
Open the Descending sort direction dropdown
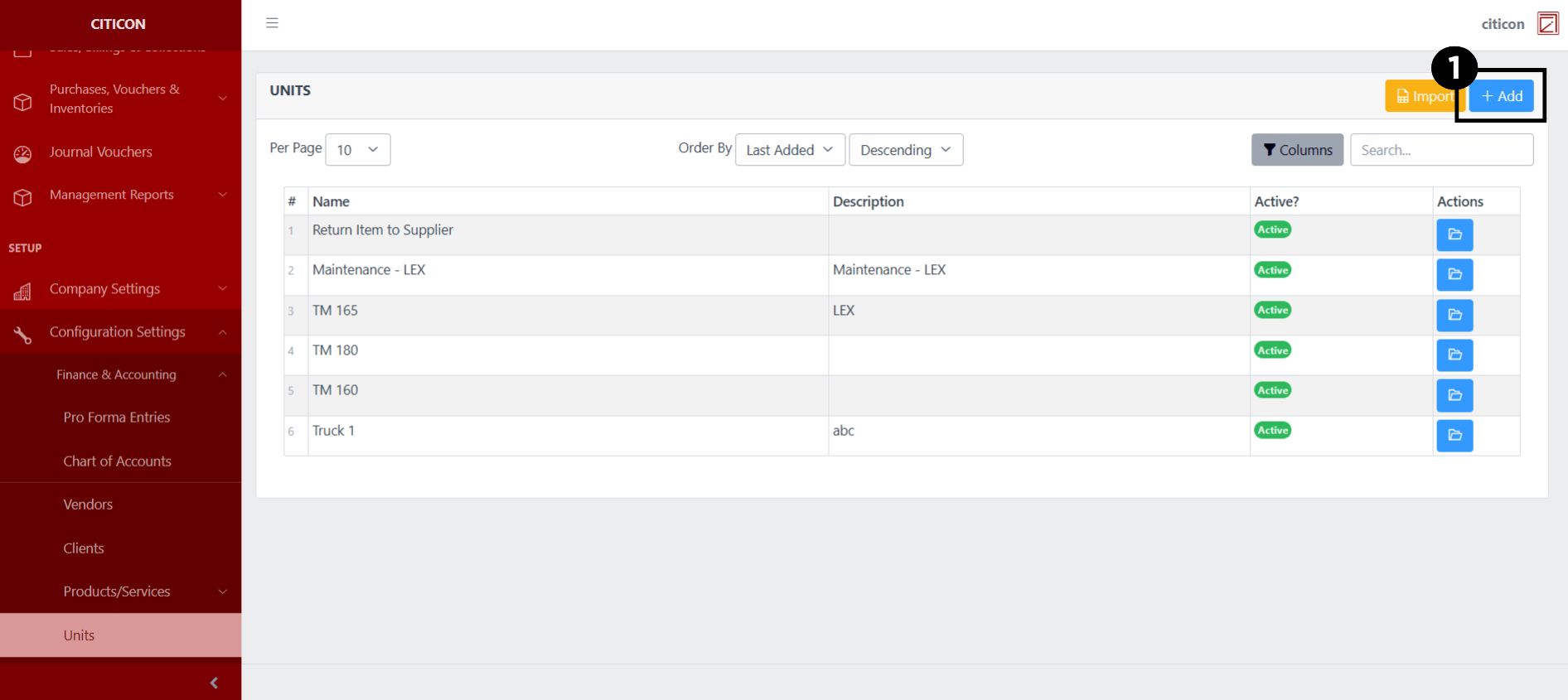[x=905, y=150]
